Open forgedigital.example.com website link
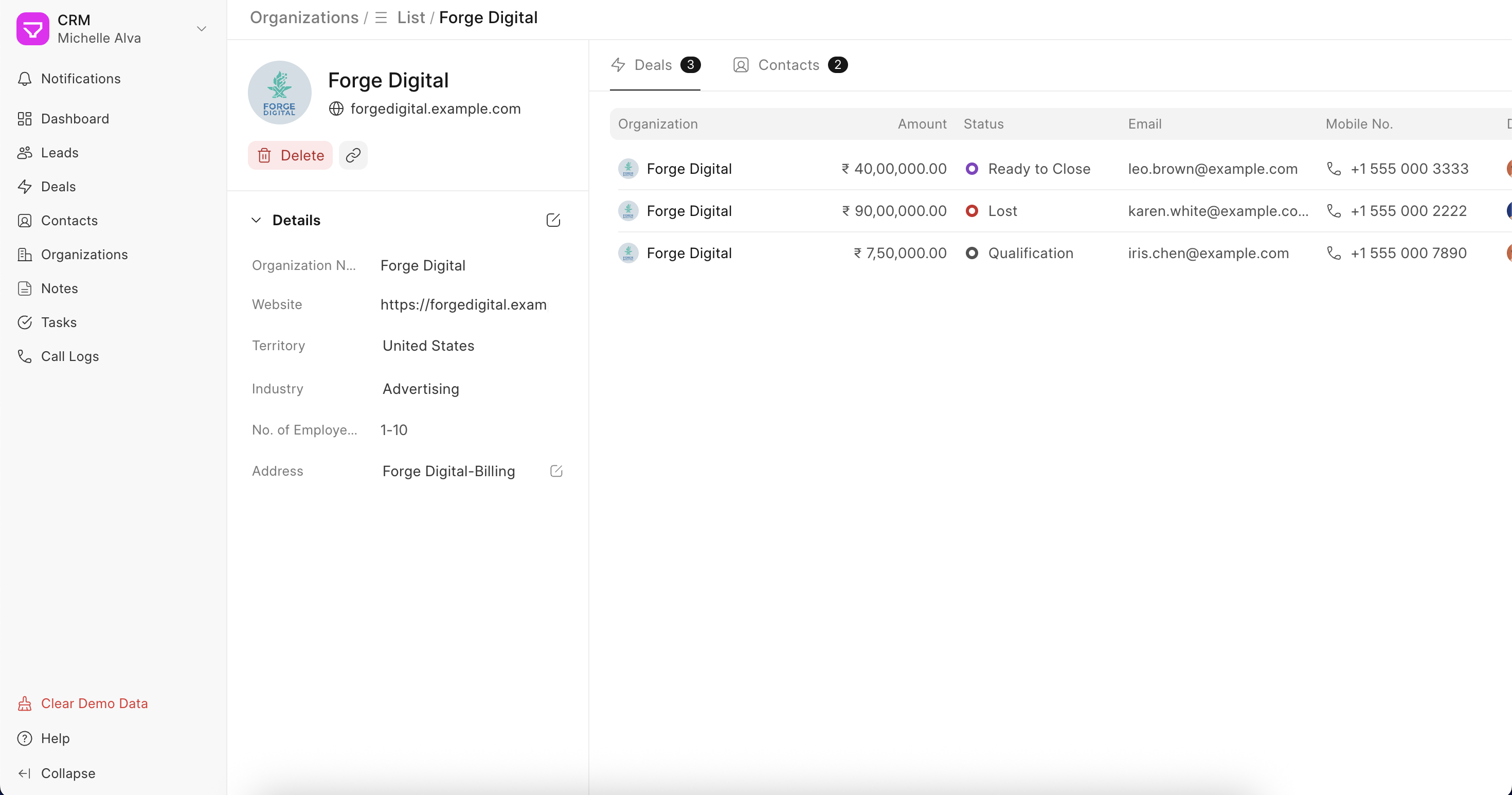The width and height of the screenshot is (1512, 795). click(435, 109)
